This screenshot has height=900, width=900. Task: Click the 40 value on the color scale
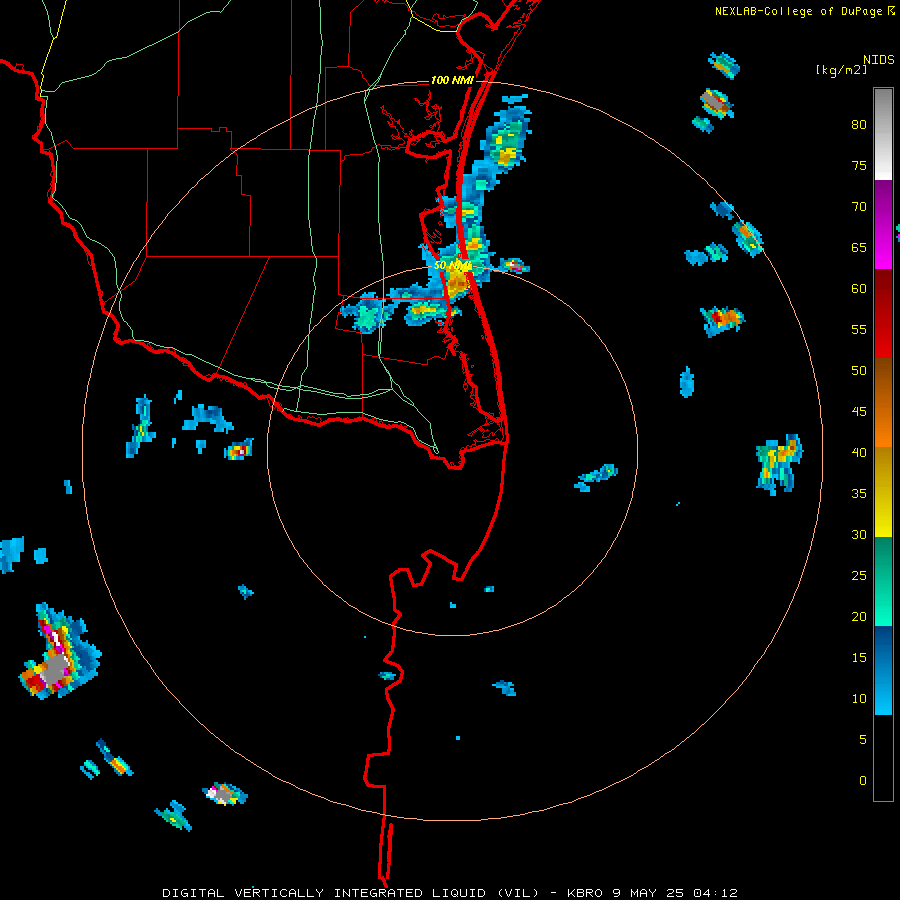click(x=859, y=452)
